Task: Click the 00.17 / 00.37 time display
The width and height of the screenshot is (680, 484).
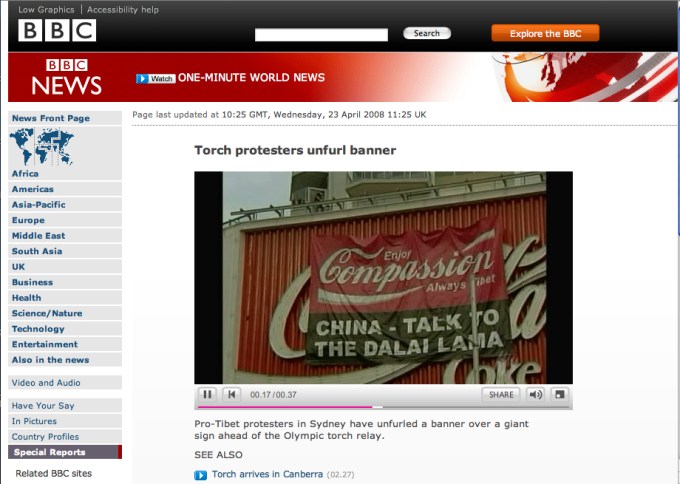Action: coord(273,395)
